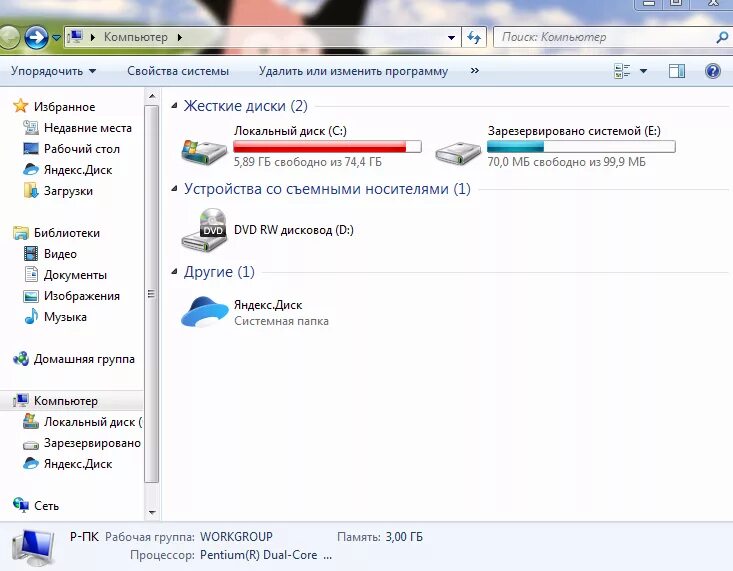Click the Загрузки folder icon
733x571 pixels.
tap(31, 190)
